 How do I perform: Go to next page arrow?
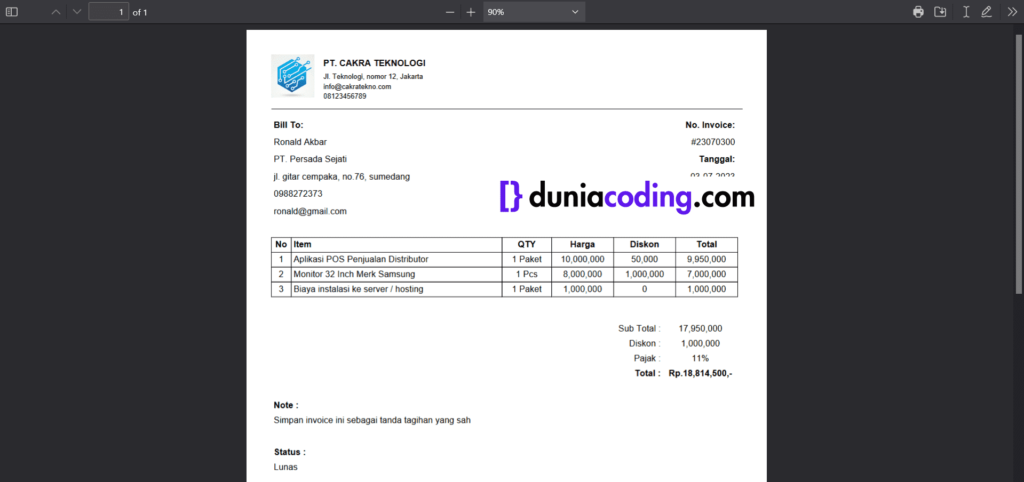77,12
